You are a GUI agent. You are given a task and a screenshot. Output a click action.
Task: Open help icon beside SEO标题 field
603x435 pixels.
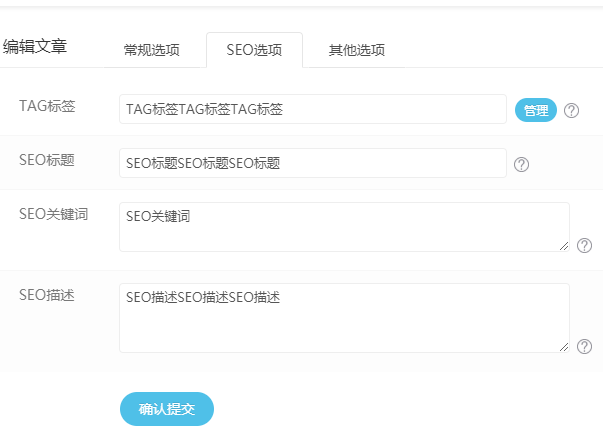click(521, 164)
